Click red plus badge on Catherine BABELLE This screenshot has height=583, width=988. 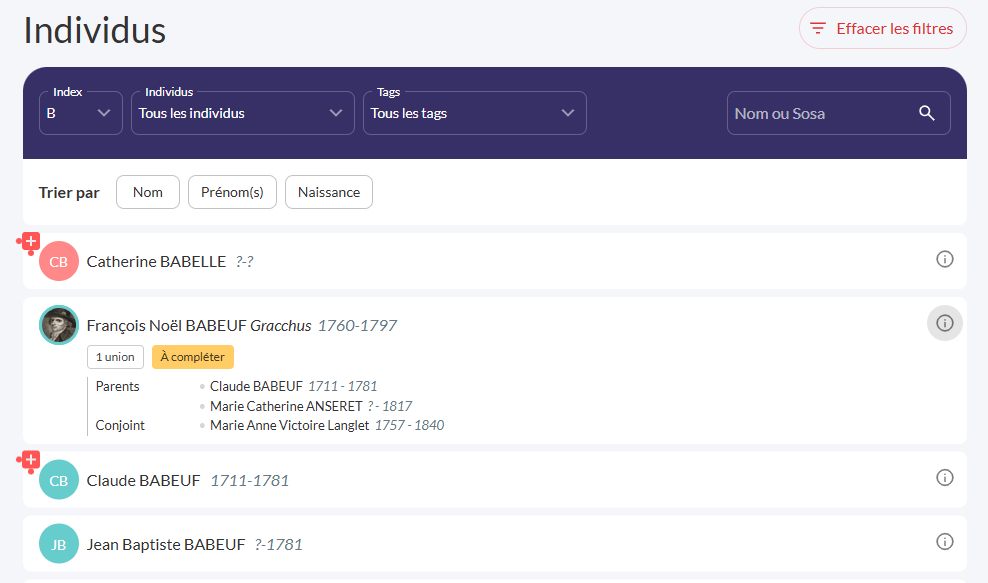[x=30, y=242]
